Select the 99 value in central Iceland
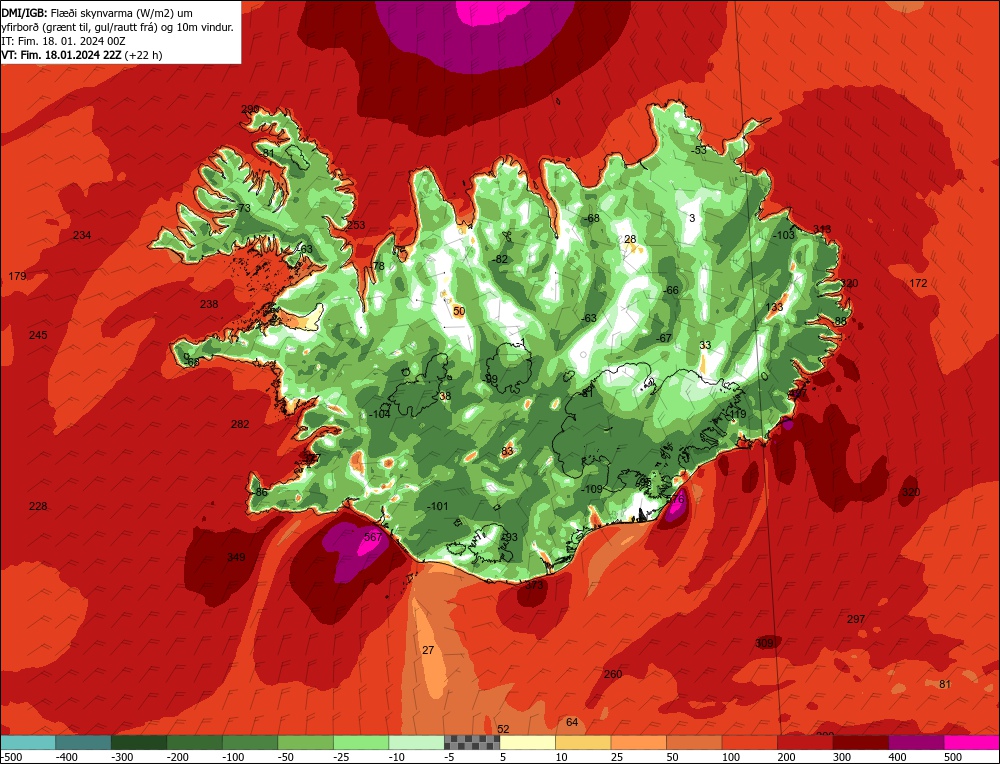Image resolution: width=1000 pixels, height=764 pixels. (x=492, y=379)
